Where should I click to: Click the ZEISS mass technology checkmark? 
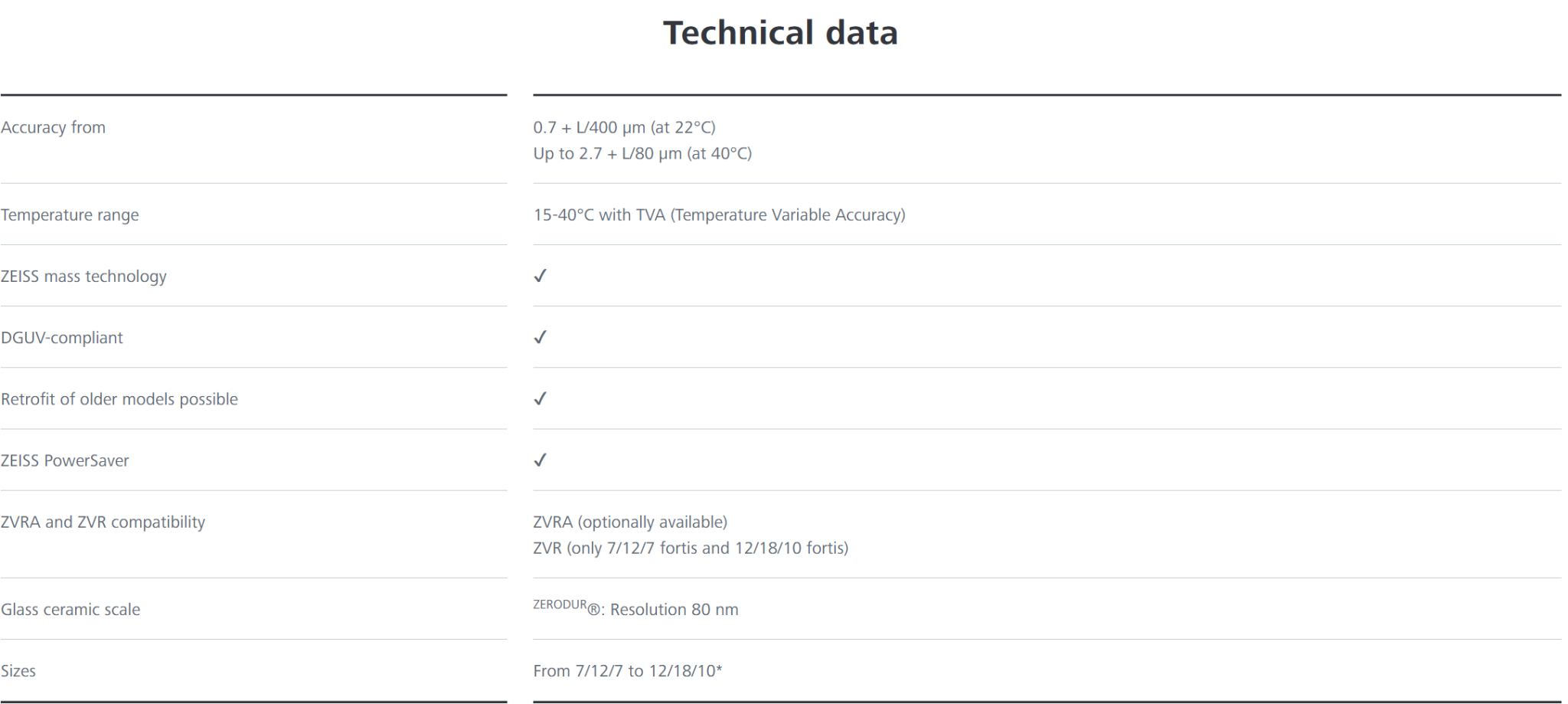pyautogui.click(x=540, y=276)
